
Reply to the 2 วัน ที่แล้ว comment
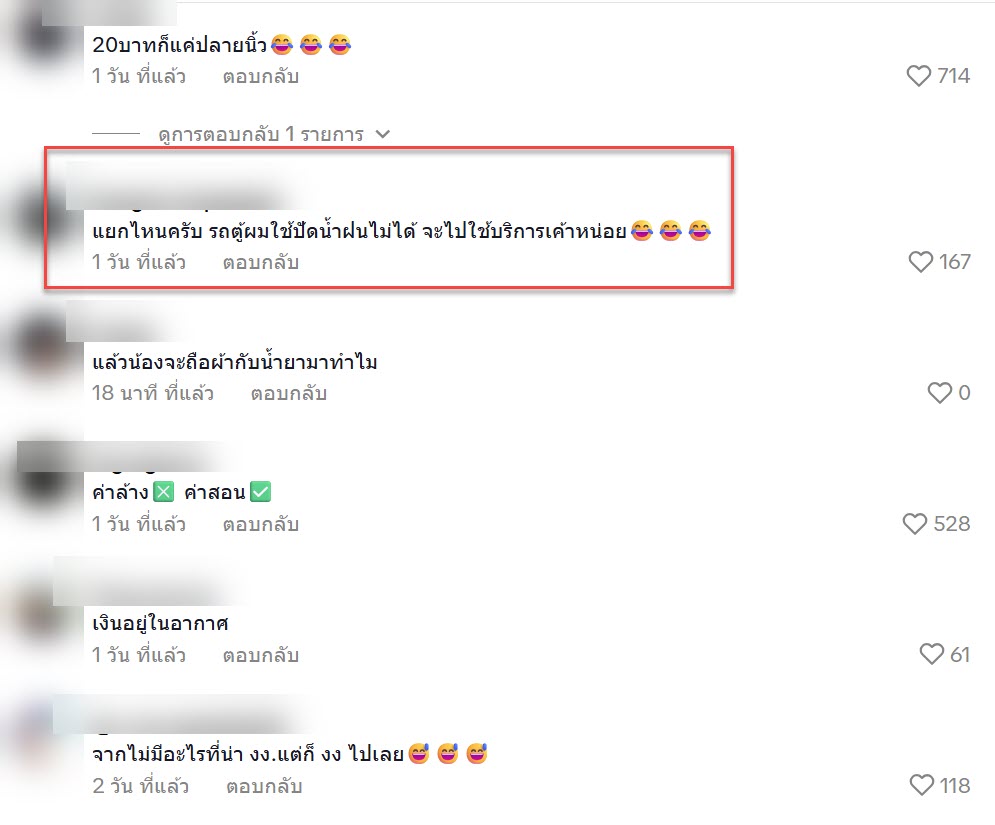coord(264,787)
